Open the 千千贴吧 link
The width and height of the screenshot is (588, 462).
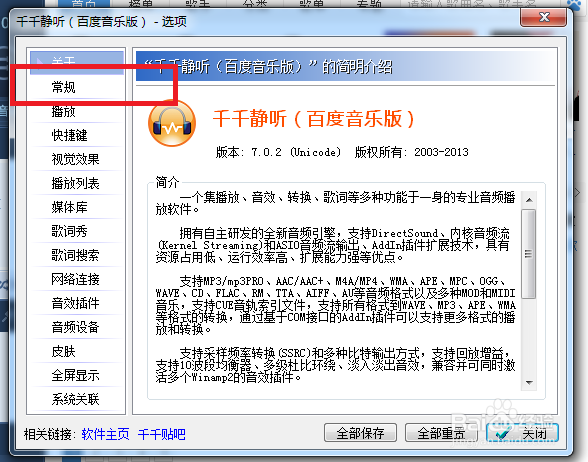coord(162,434)
